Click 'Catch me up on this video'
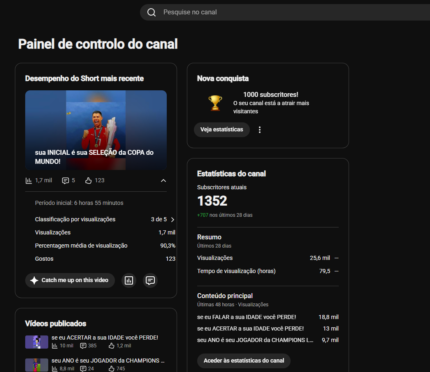Screen dimensions: 430x372 70,280
